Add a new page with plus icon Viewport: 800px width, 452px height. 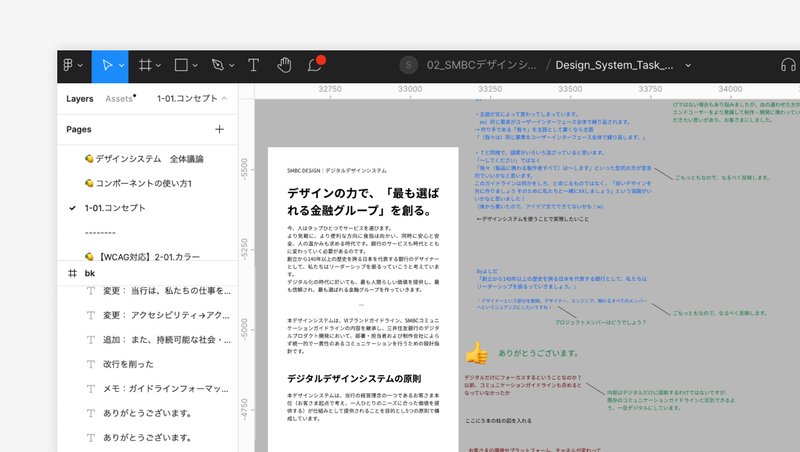[219, 129]
